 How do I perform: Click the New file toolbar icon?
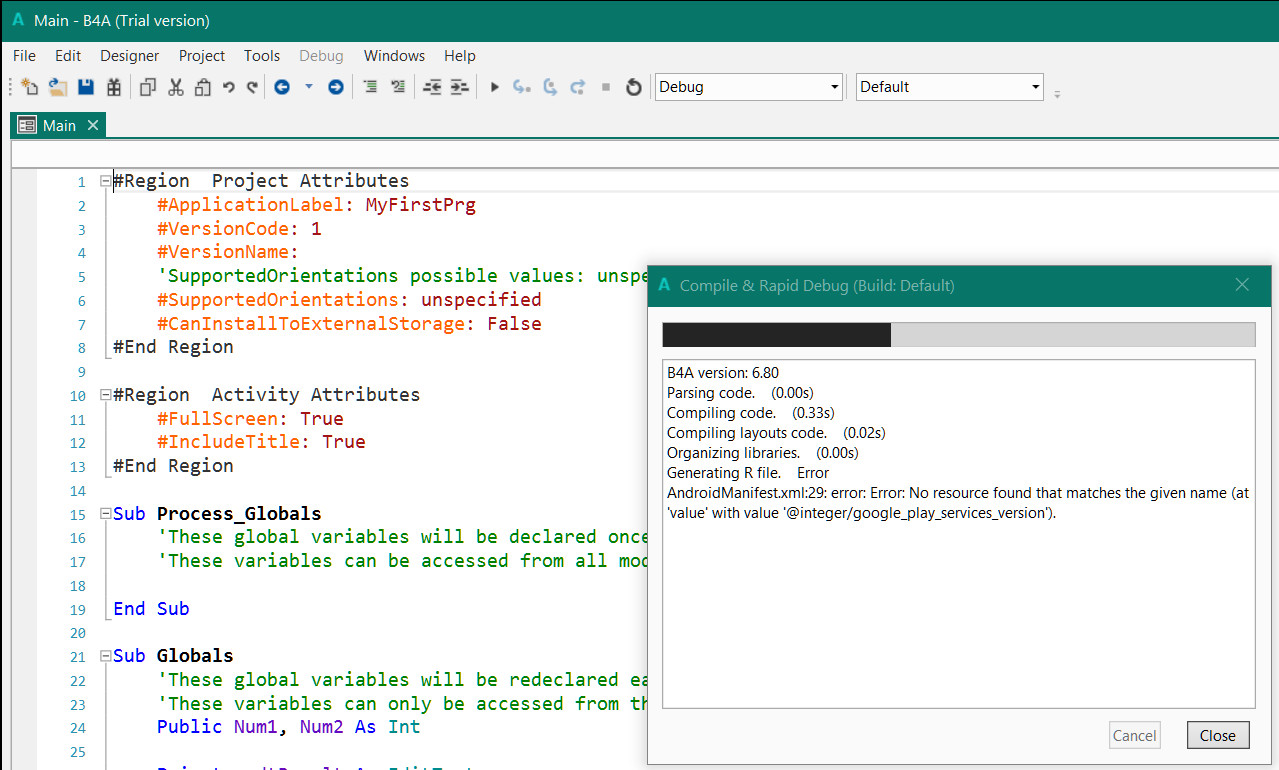point(29,87)
